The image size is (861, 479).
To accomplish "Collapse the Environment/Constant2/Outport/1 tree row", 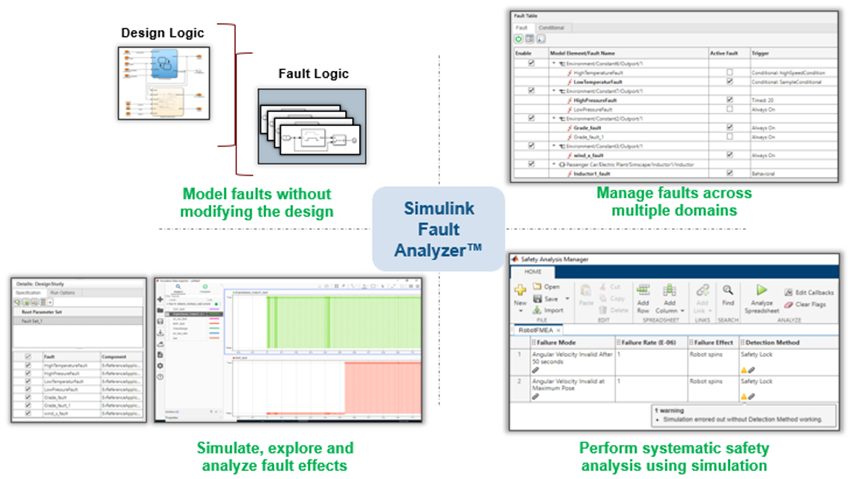I will coord(554,118).
